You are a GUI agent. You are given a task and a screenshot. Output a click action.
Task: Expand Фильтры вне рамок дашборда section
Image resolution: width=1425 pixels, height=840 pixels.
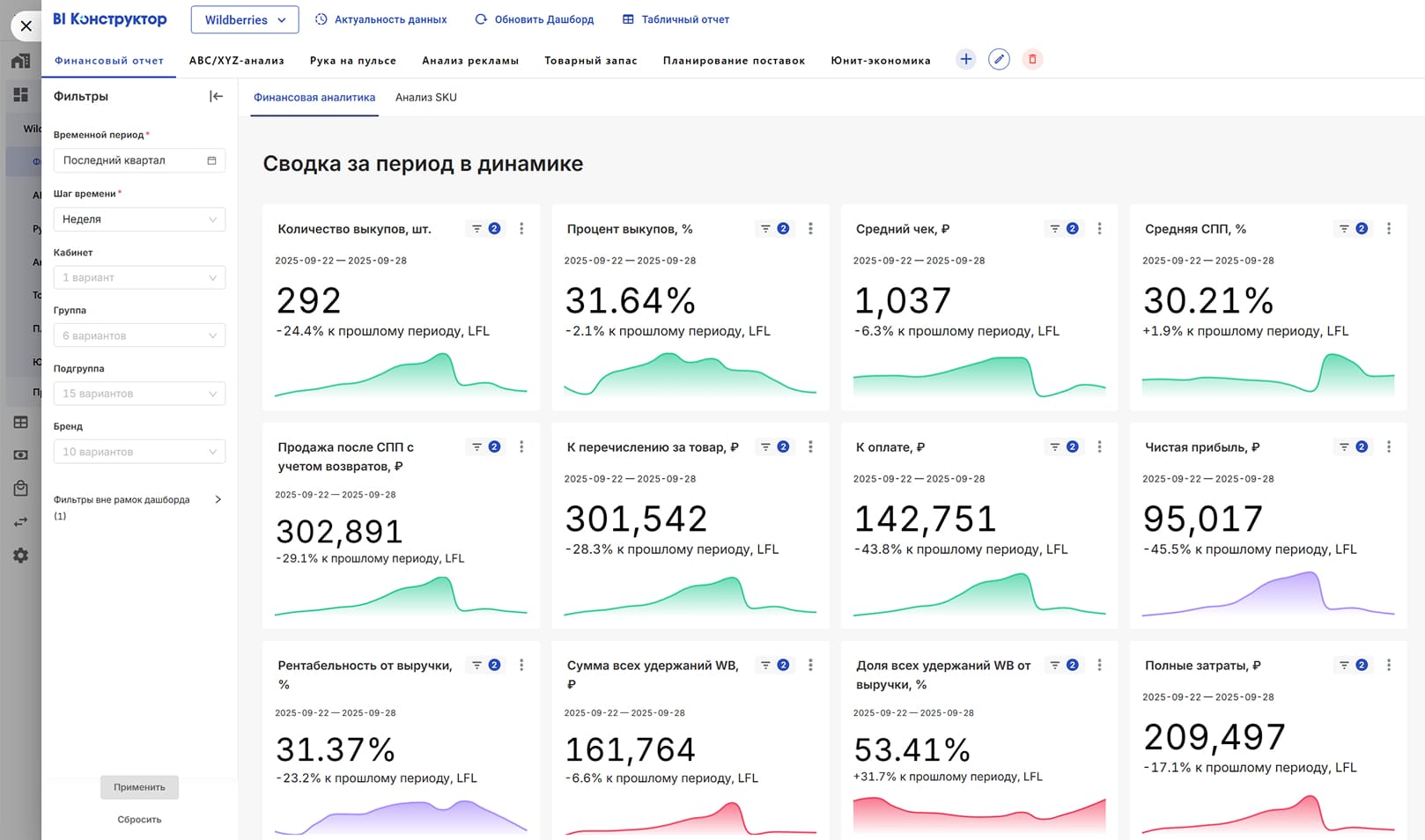point(218,500)
